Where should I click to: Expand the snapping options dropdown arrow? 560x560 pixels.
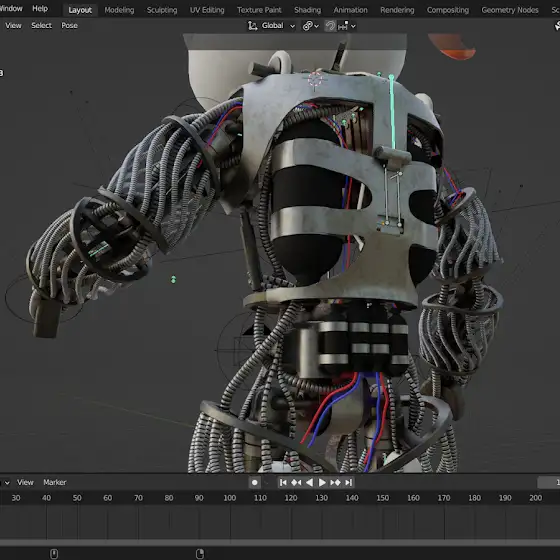click(353, 26)
